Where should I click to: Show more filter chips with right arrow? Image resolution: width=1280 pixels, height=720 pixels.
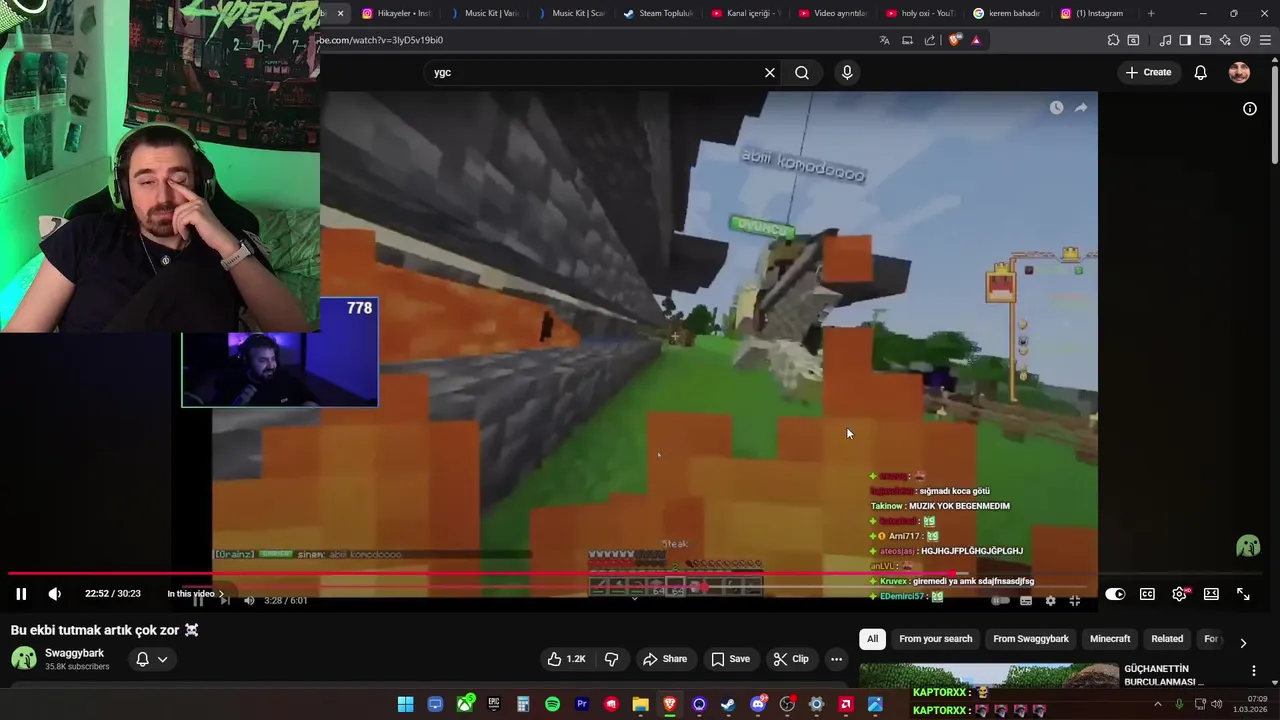pyautogui.click(x=1243, y=643)
